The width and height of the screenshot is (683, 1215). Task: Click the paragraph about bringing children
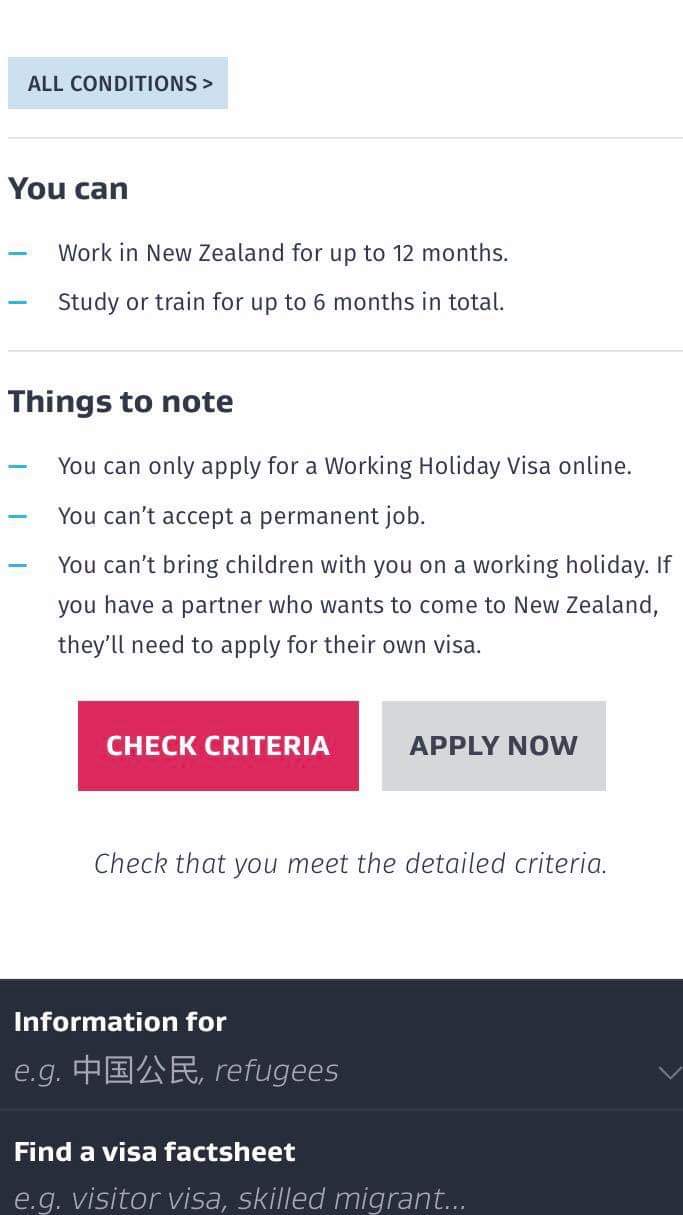pyautogui.click(x=365, y=605)
